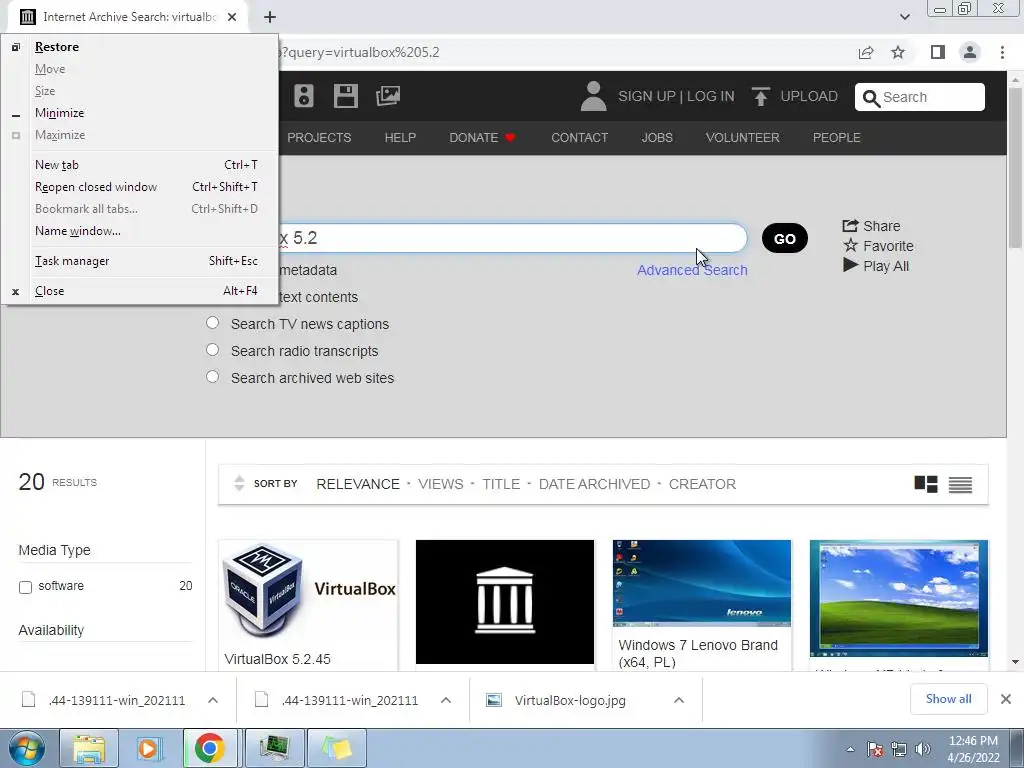
Task: Switch to list view icon
Action: click(x=960, y=485)
